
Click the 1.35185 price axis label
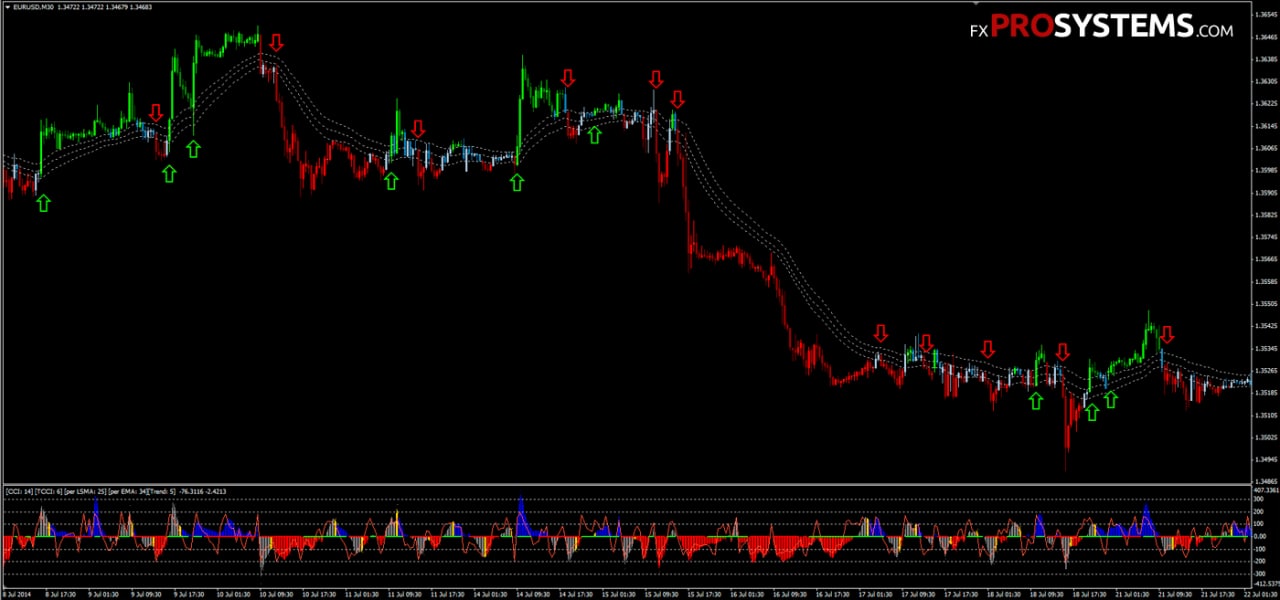1265,393
